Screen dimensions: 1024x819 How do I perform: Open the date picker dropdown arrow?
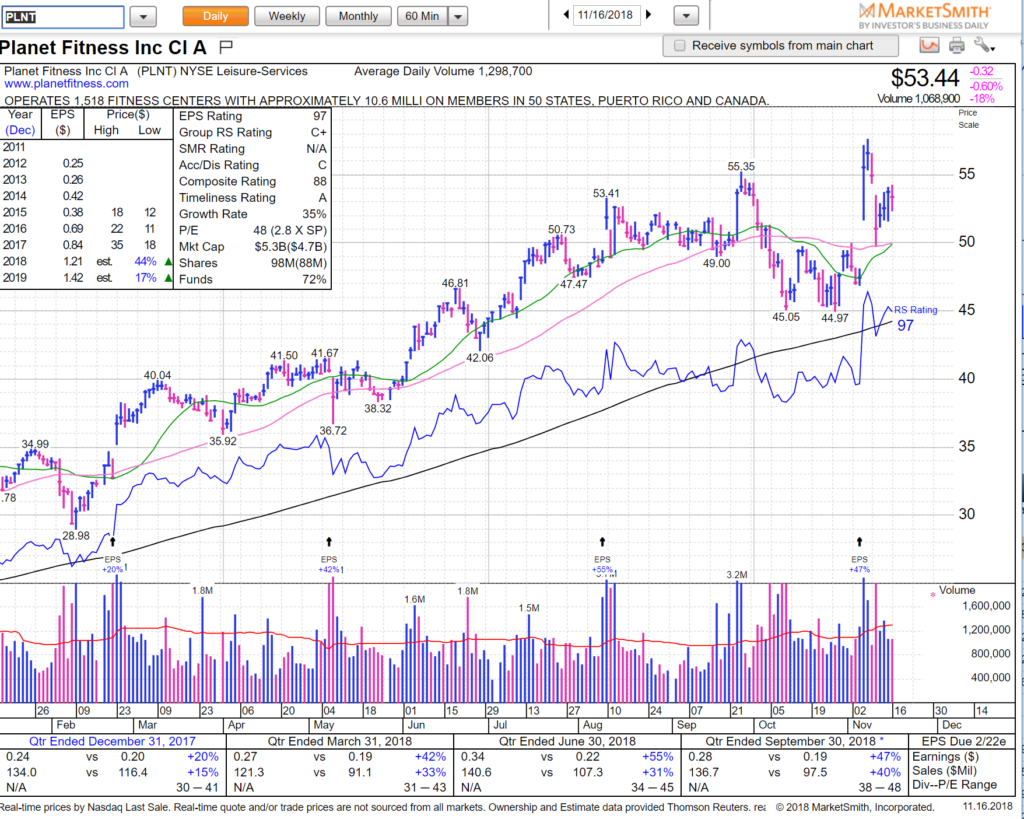686,16
